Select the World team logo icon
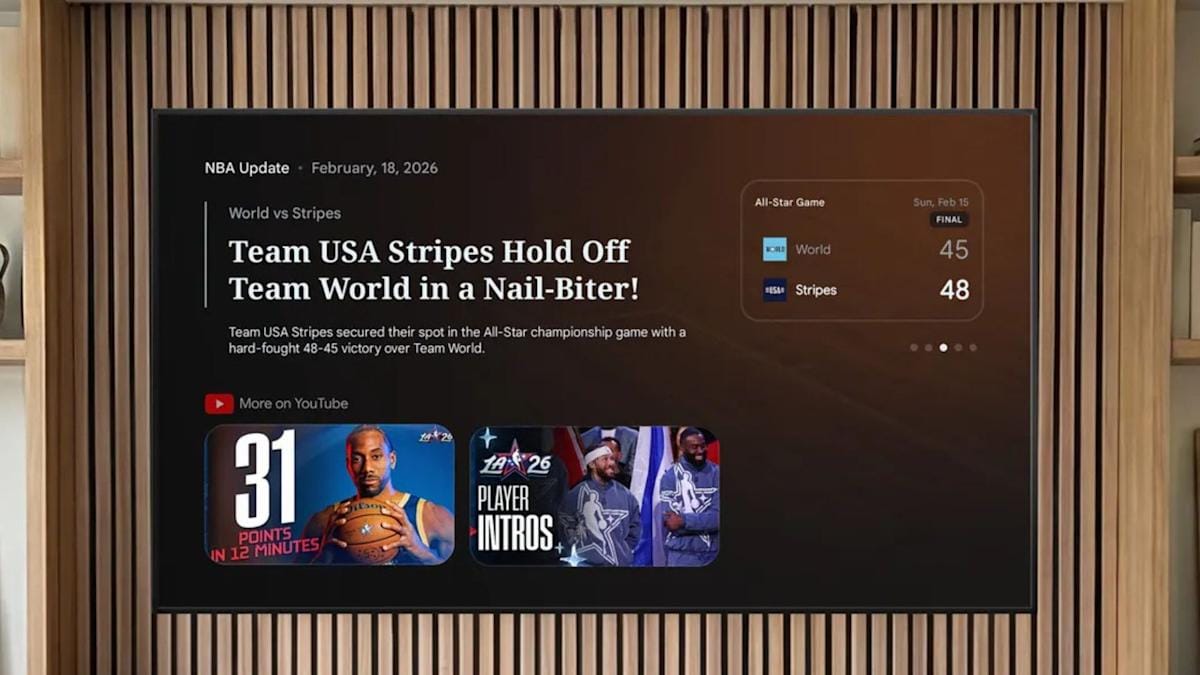The image size is (1200, 675). [x=775, y=249]
